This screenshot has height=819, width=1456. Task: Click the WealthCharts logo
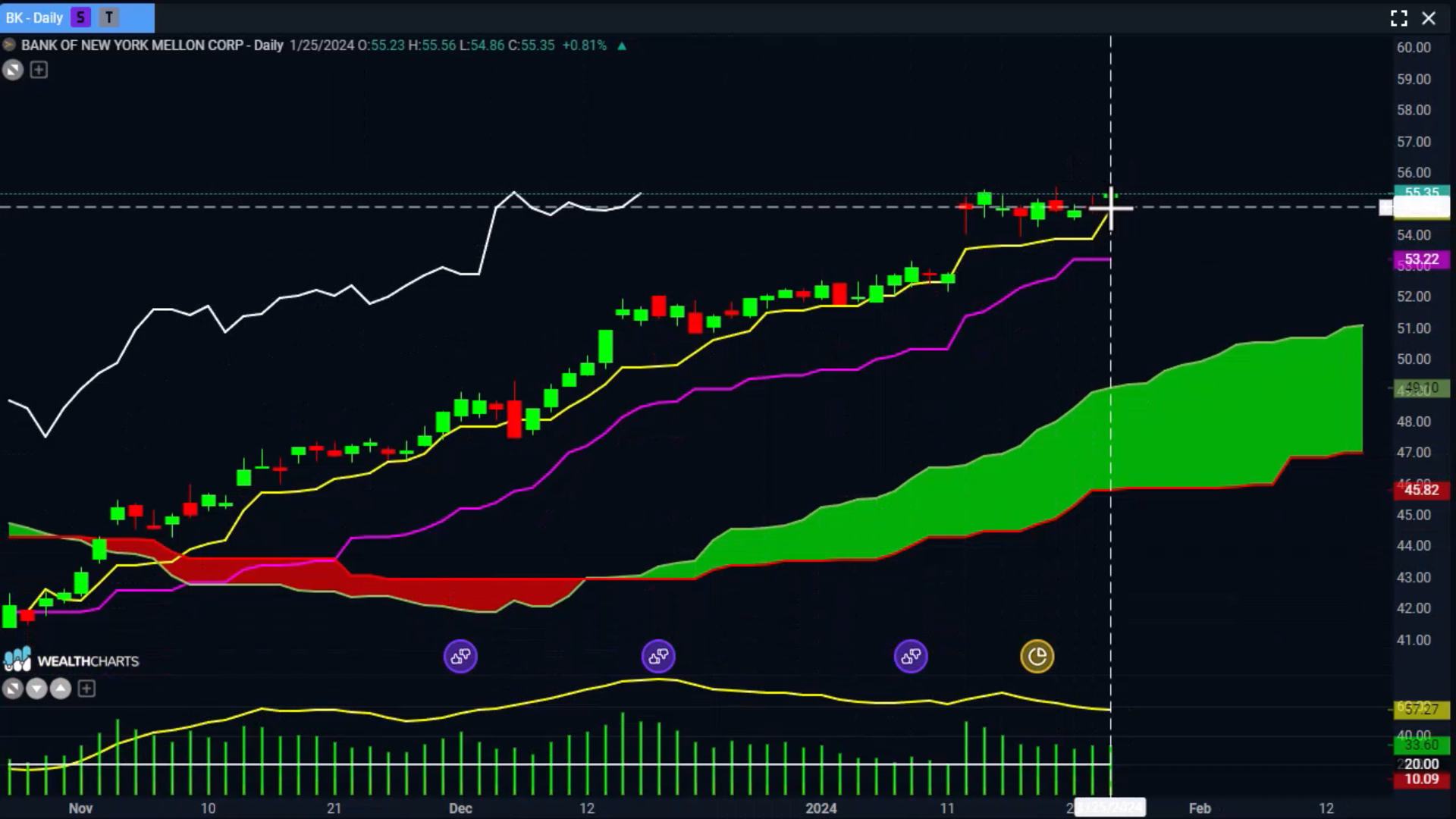[x=71, y=660]
